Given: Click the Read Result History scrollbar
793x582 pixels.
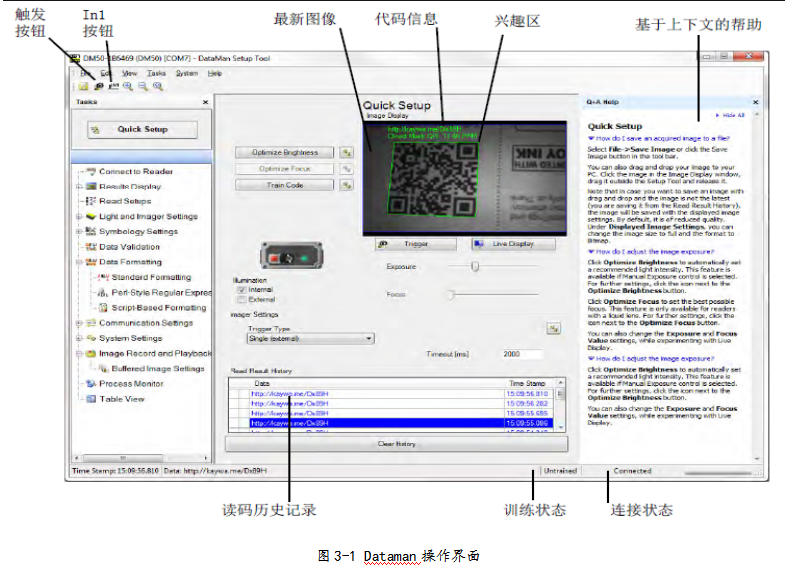Looking at the screenshot, I should pos(560,405).
